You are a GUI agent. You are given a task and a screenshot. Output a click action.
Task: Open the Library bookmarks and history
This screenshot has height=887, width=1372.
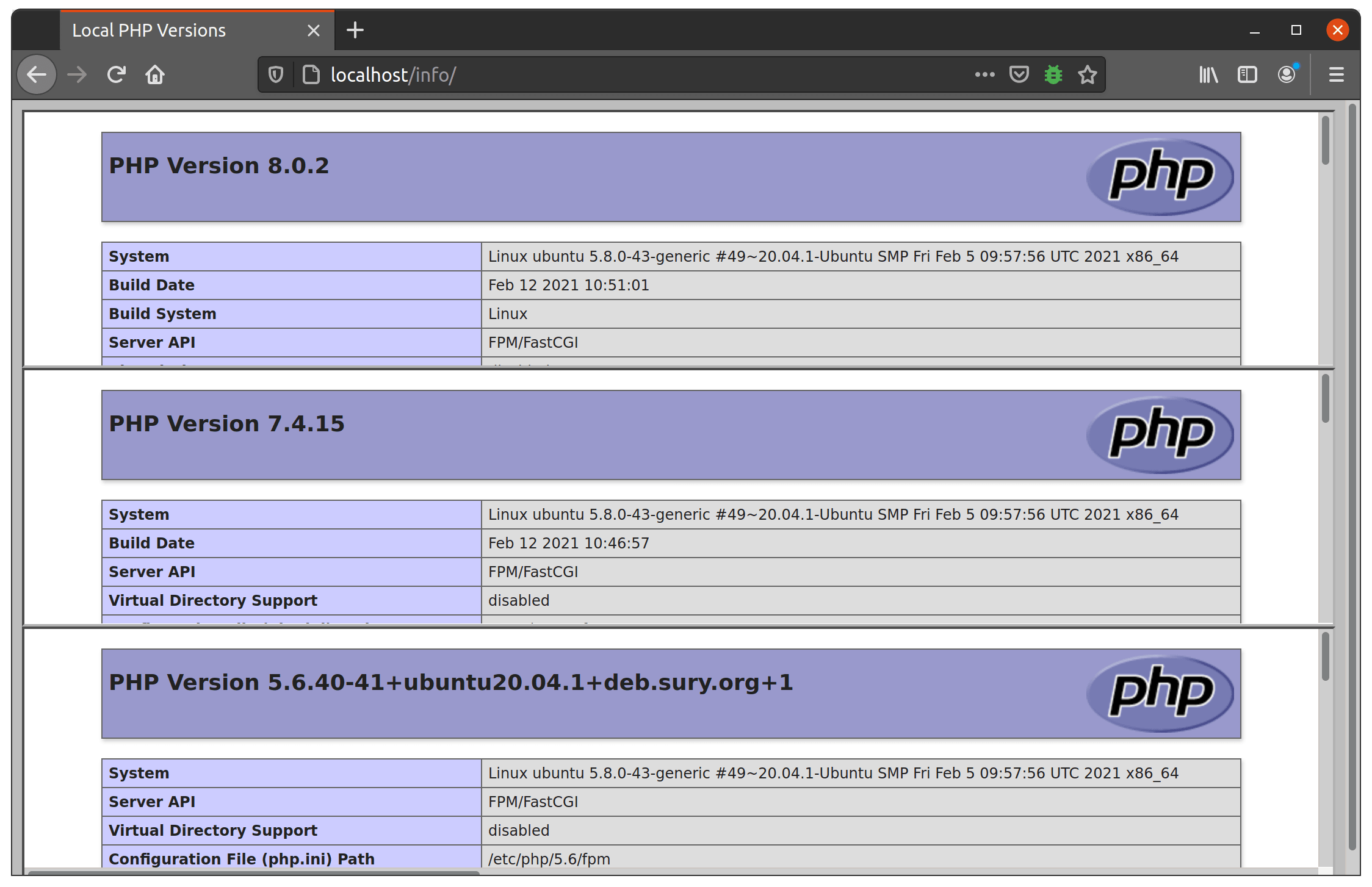click(x=1208, y=74)
